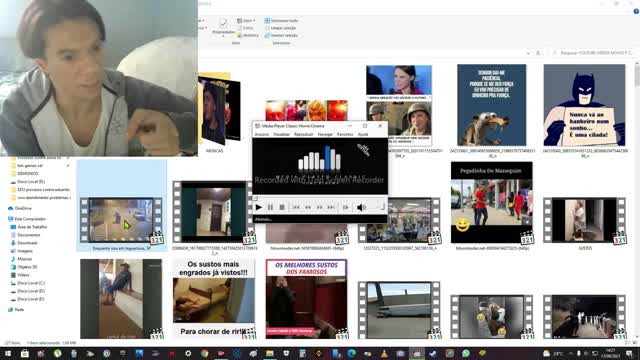Stop playback with the square stop icon
Image resolution: width=640 pixels, height=360 pixels.
coord(282,207)
